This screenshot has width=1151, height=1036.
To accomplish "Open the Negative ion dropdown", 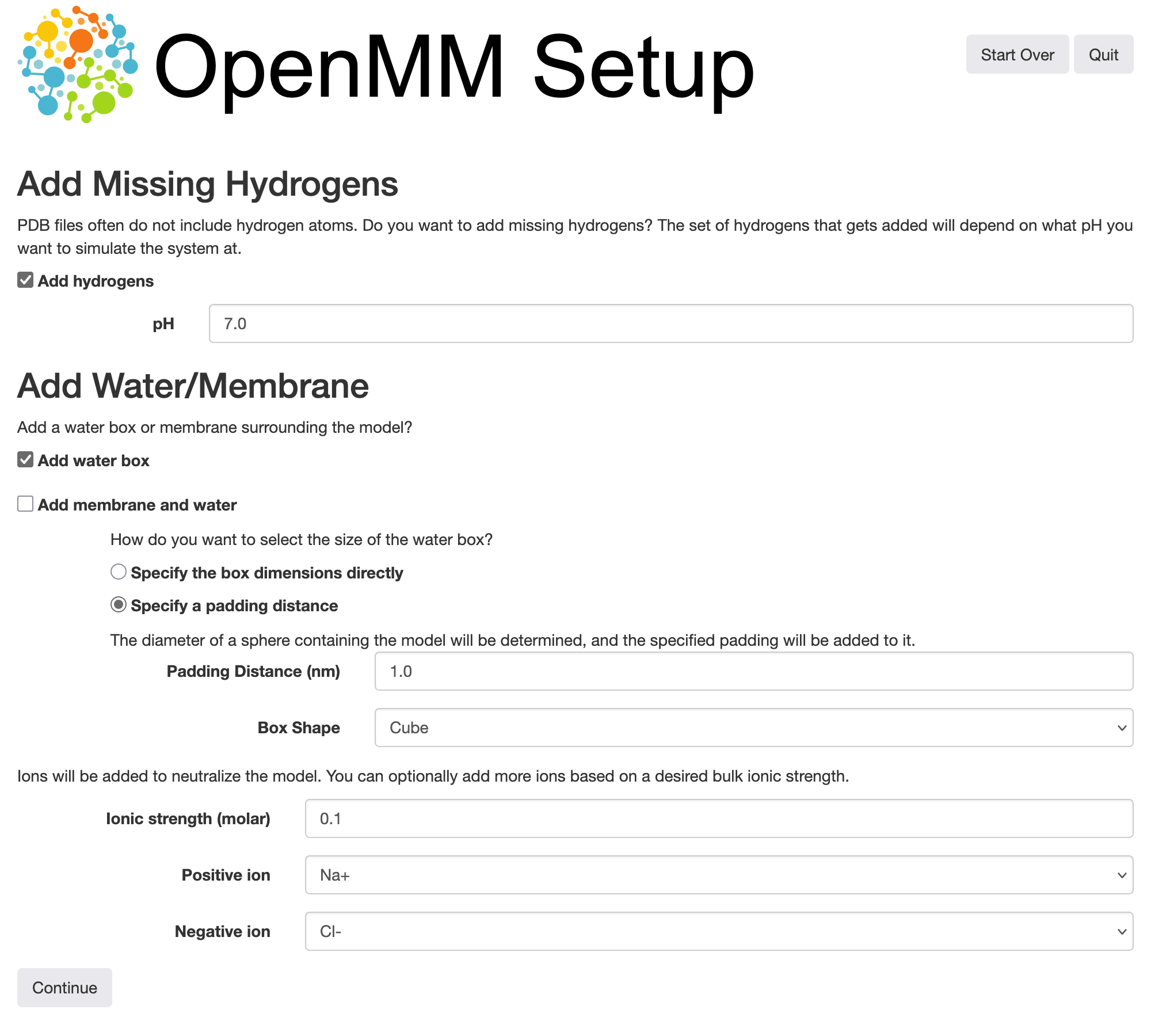I will 718,931.
